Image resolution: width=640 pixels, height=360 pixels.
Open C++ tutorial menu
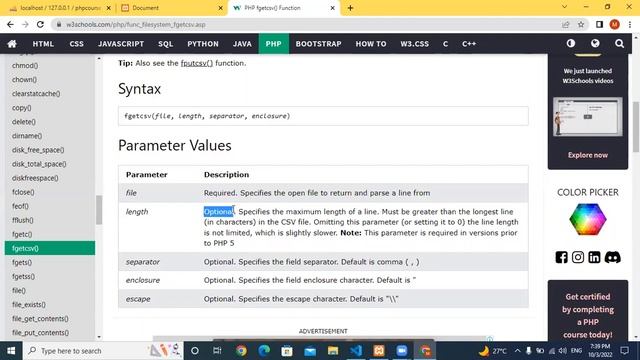469,44
